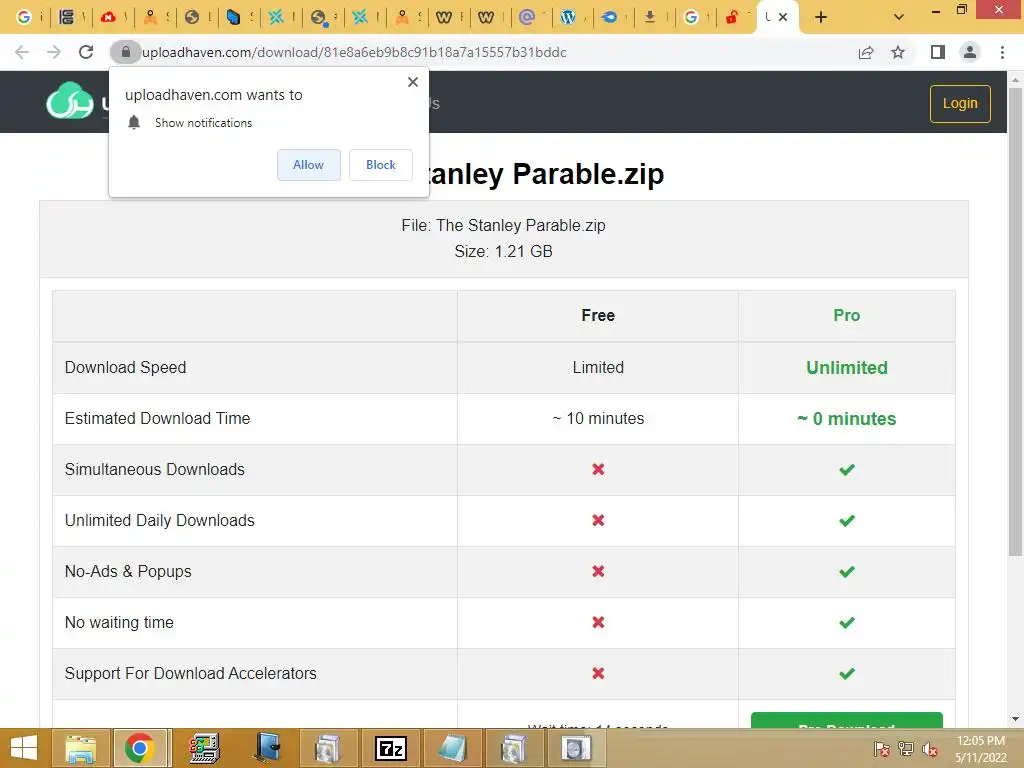This screenshot has height=768, width=1024.
Task: Click the 'Limited' download speed cell
Action: pyautogui.click(x=598, y=368)
